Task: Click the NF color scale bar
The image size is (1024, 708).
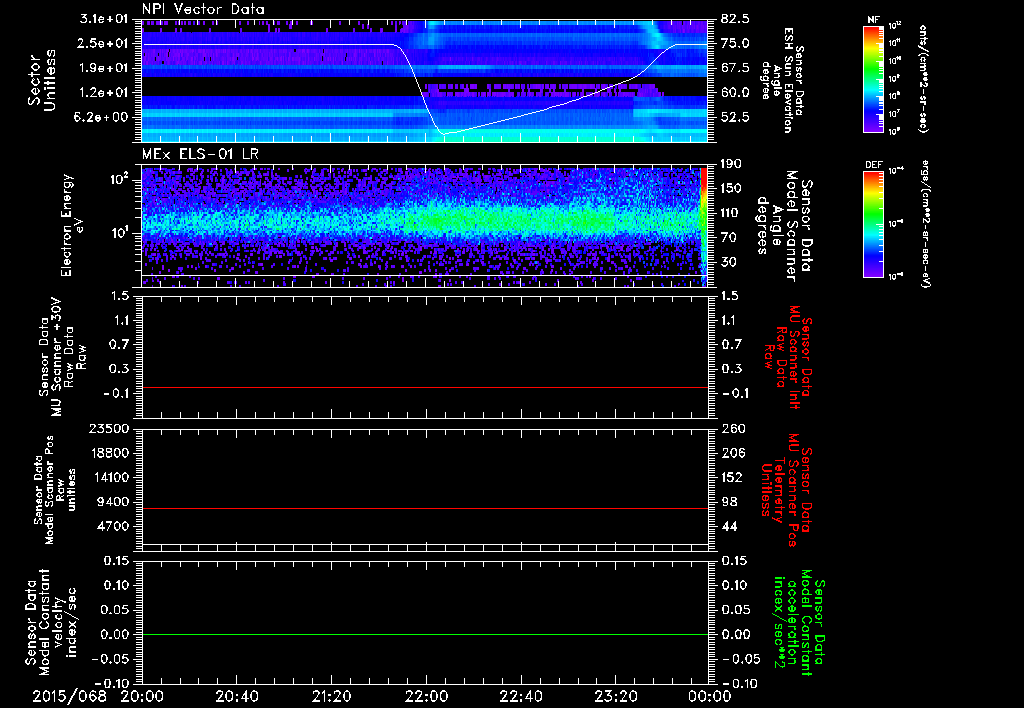Action: pos(873,80)
